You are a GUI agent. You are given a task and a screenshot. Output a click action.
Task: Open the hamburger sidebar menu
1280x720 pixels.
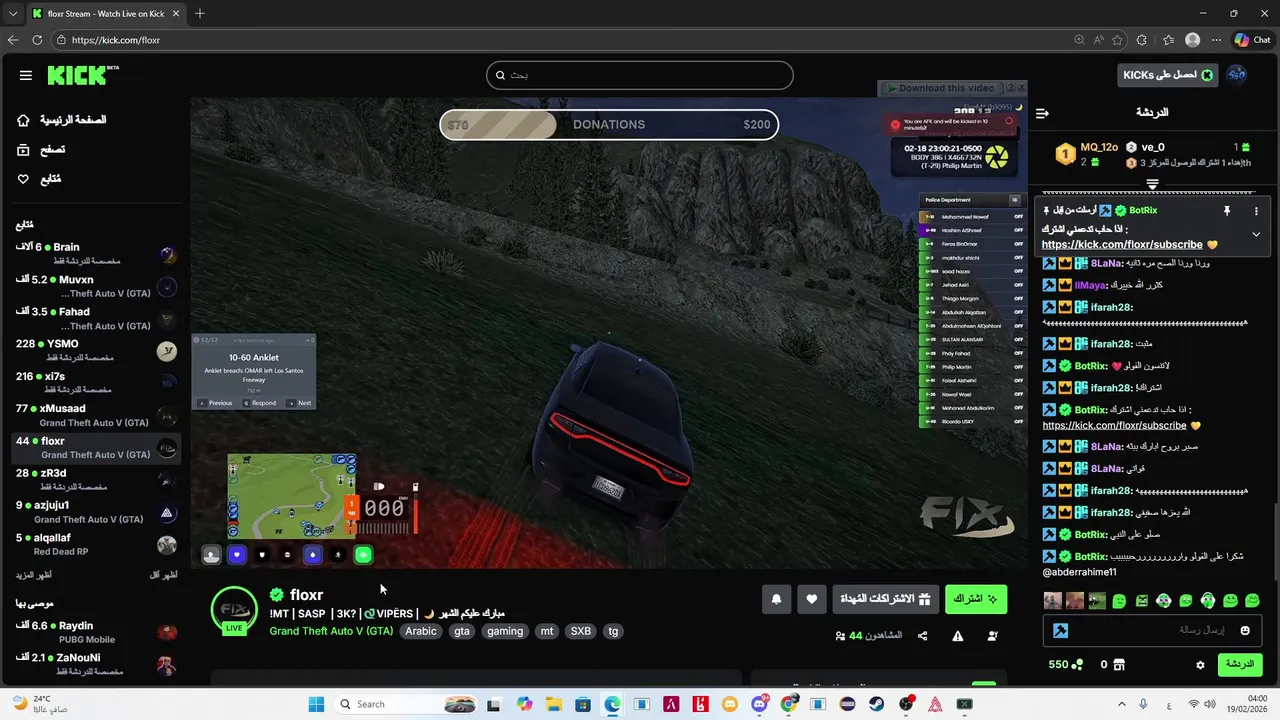(x=26, y=75)
